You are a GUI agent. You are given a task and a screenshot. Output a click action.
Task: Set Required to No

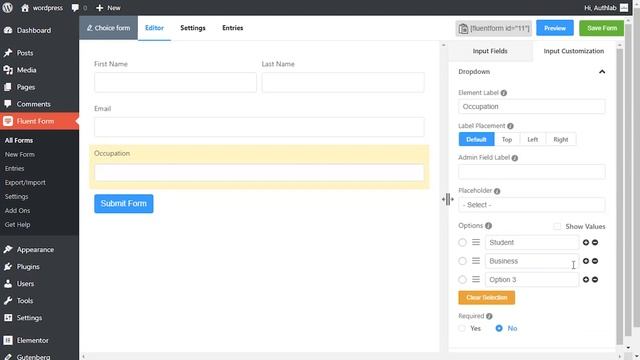(499, 328)
